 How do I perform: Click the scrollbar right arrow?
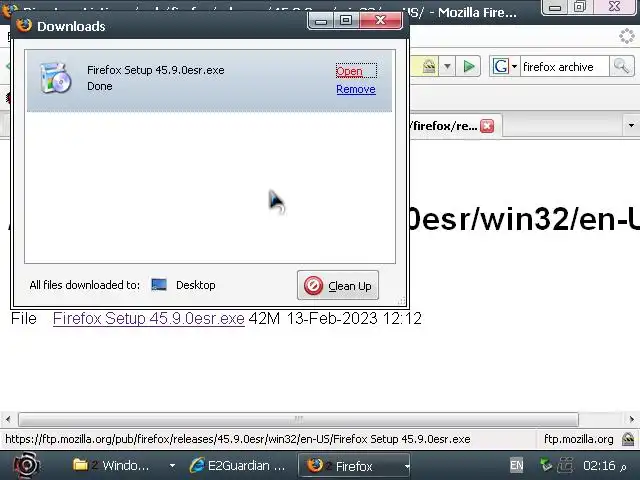[x=631, y=419]
